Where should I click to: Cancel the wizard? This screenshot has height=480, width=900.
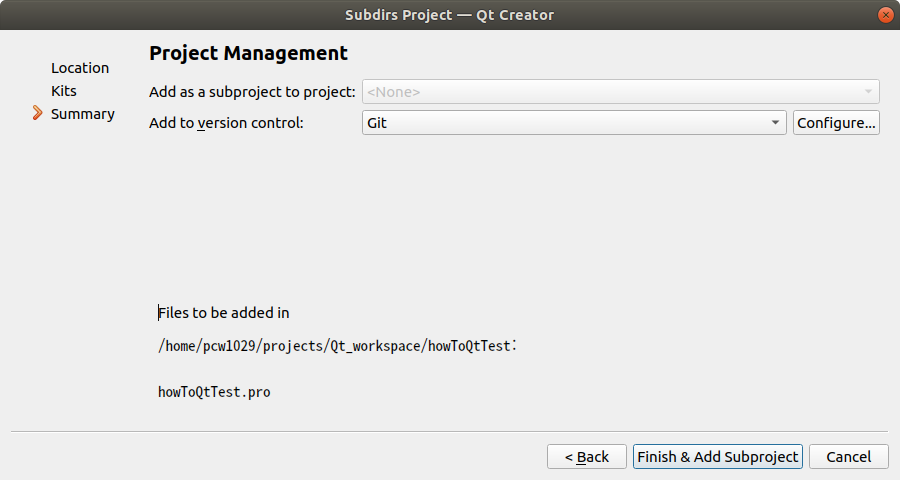click(848, 457)
